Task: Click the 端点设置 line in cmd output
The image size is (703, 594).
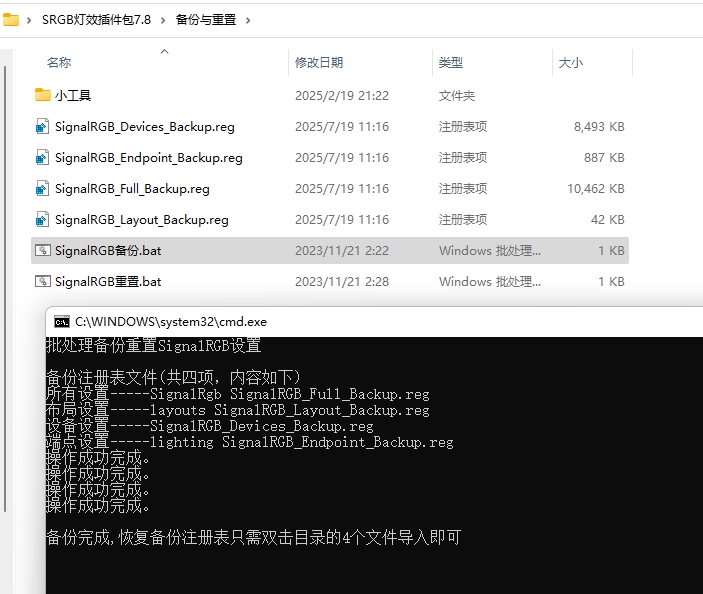Action: [x=250, y=442]
